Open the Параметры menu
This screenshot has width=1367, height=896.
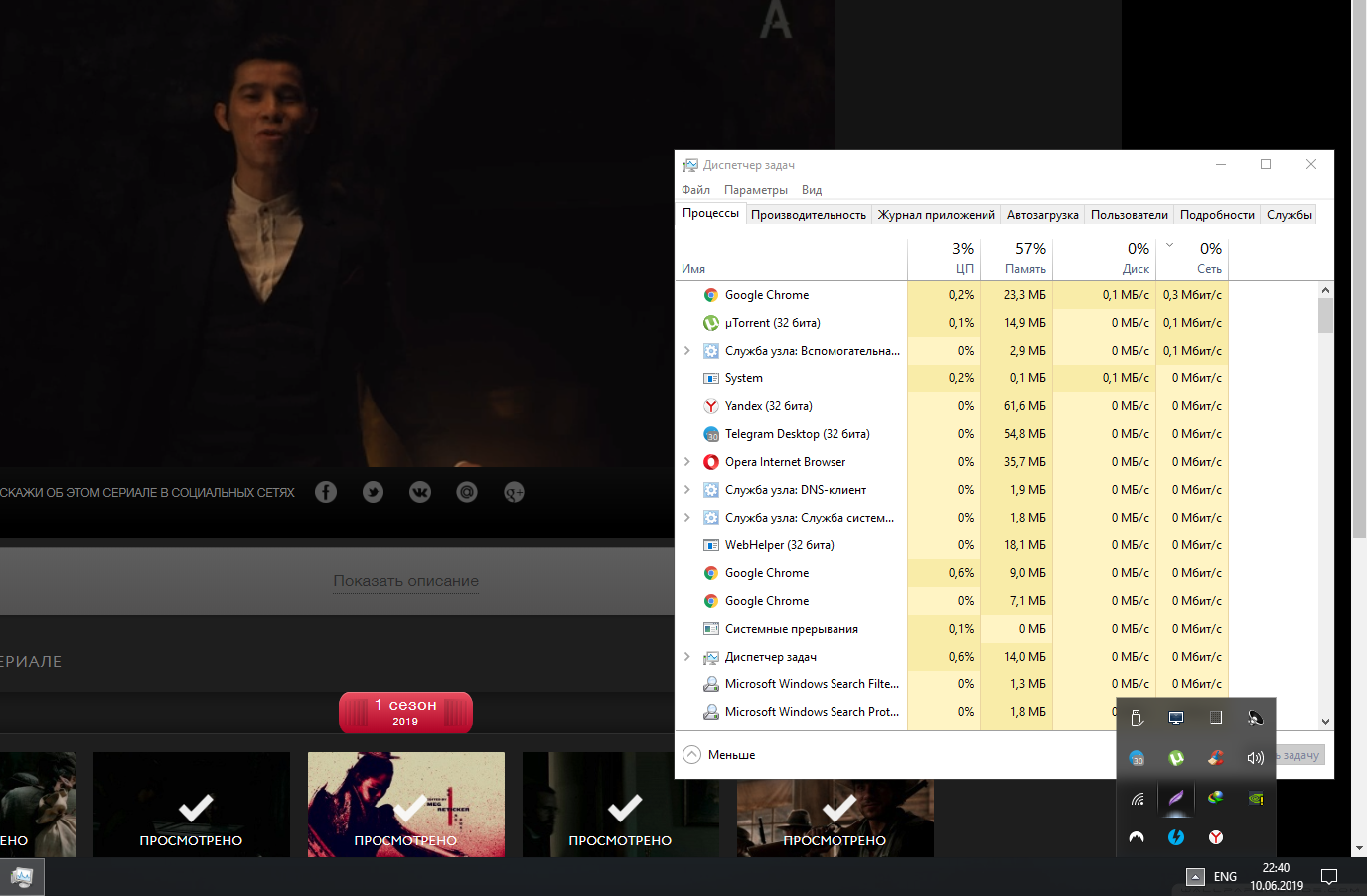[755, 190]
